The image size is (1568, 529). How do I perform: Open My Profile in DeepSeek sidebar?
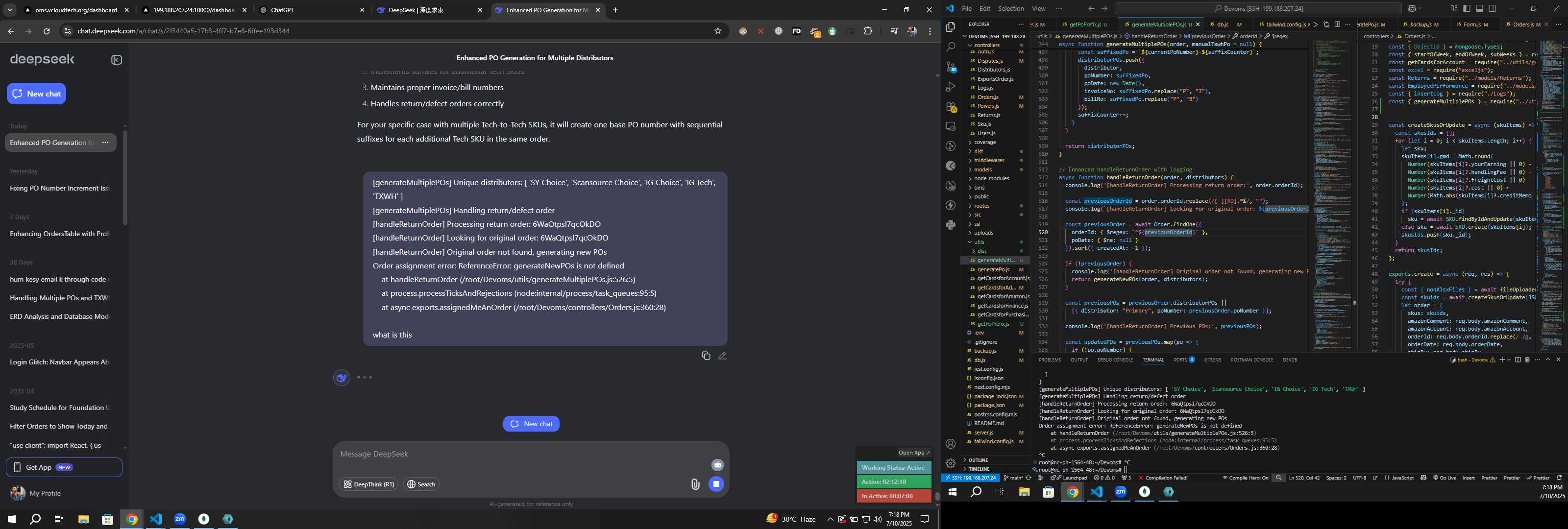(x=37, y=493)
